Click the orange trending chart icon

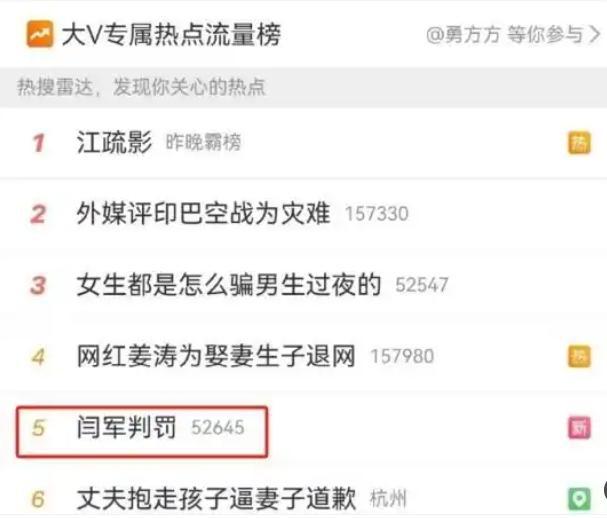(40, 34)
